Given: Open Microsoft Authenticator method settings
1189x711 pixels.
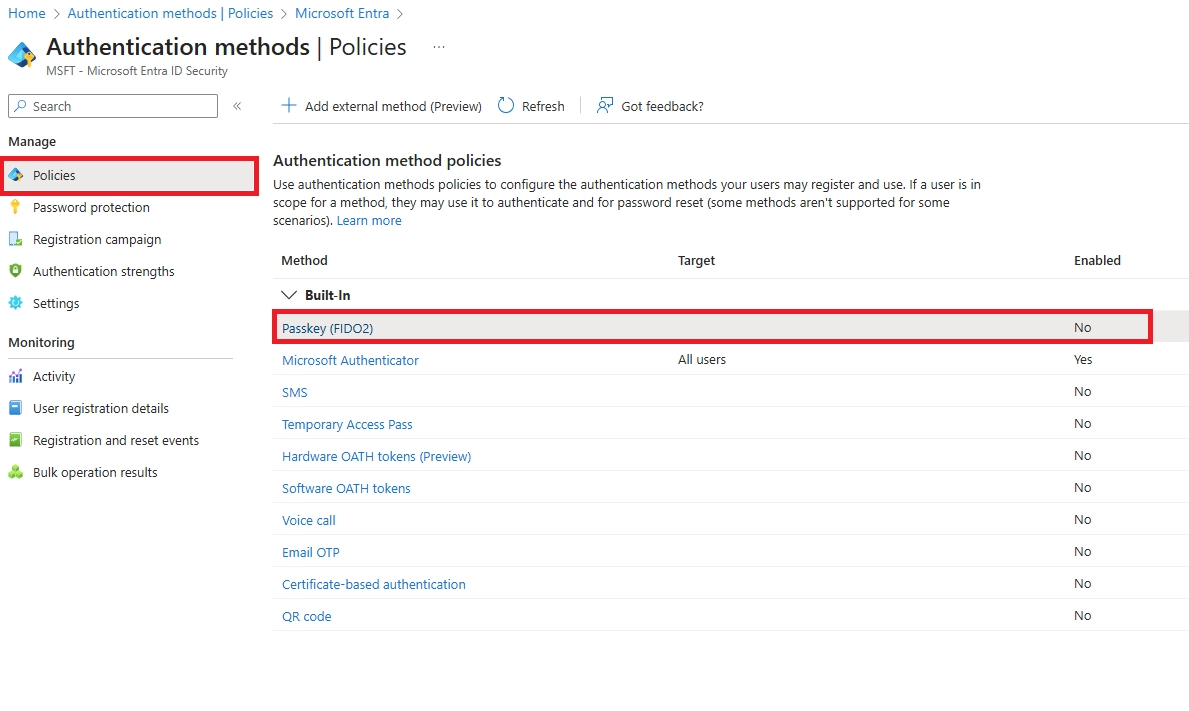Looking at the screenshot, I should coord(350,360).
